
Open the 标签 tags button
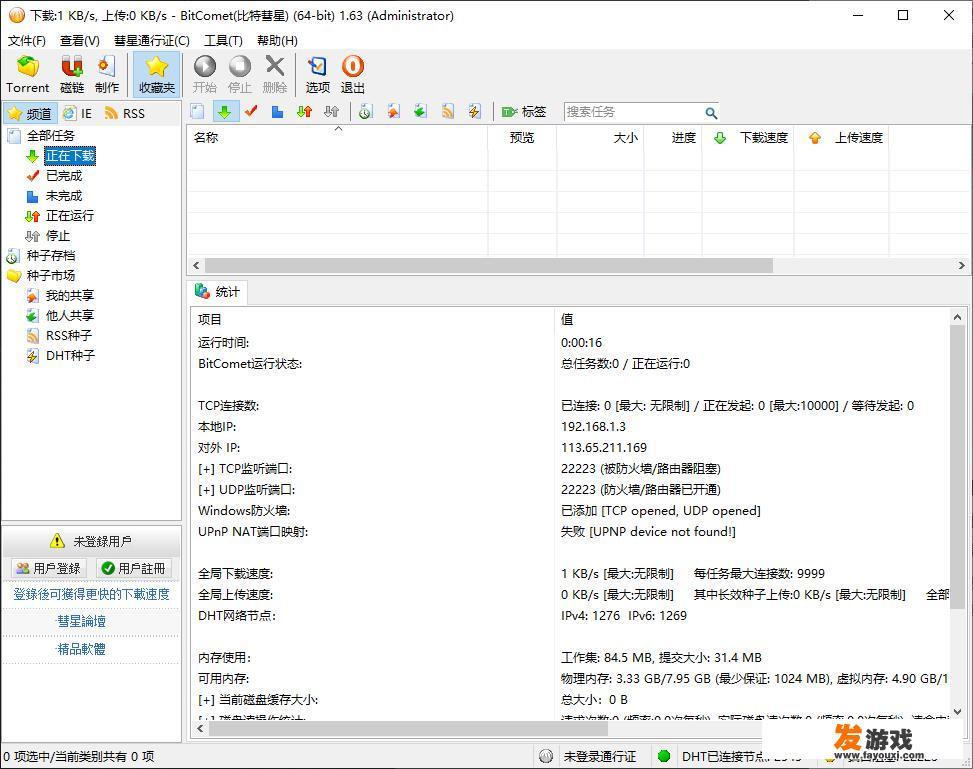[x=524, y=112]
